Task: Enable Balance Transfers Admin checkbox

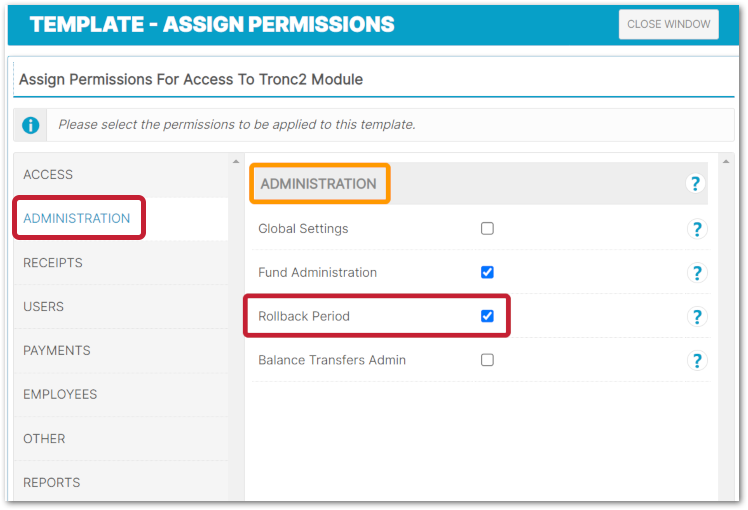Action: point(487,360)
